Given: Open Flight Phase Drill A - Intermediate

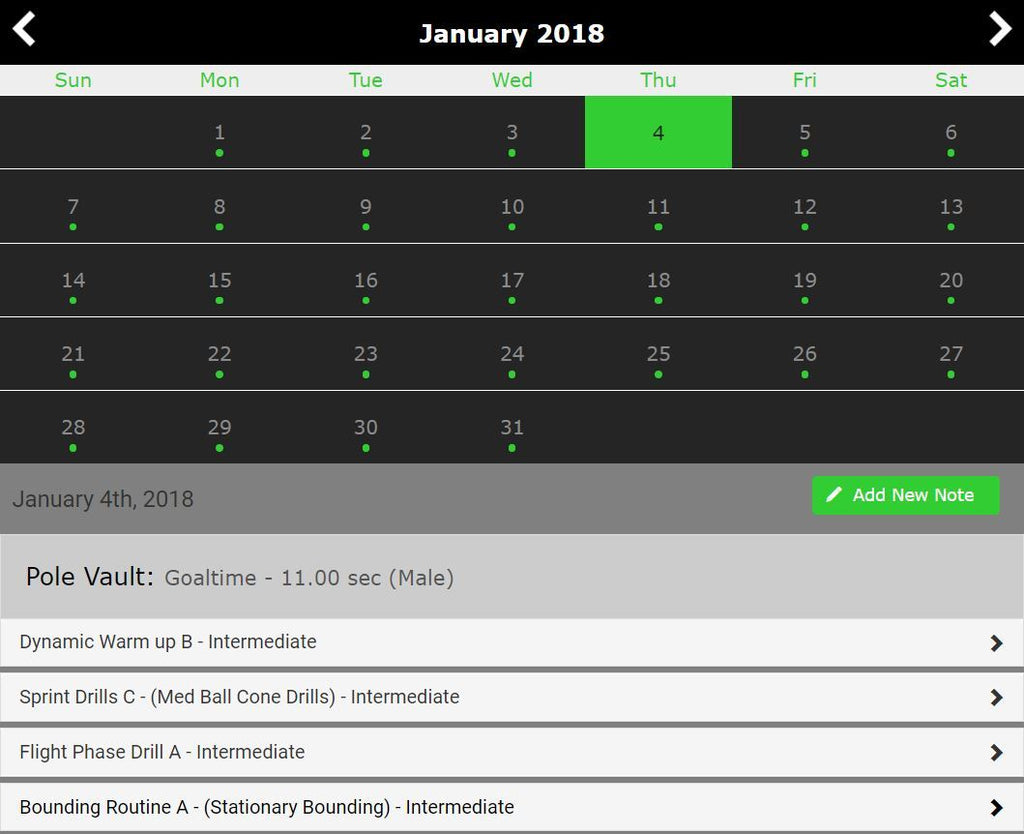Looking at the screenshot, I should [x=512, y=752].
